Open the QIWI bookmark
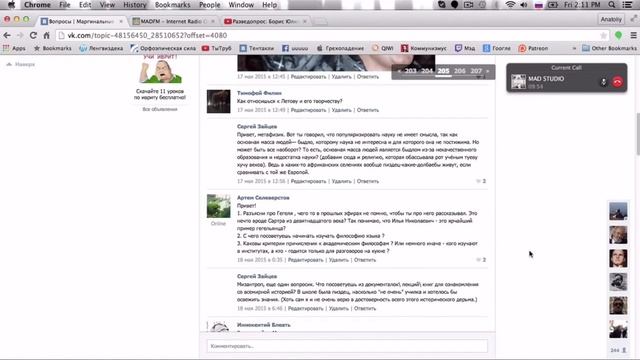The image size is (640, 360). 383,48
